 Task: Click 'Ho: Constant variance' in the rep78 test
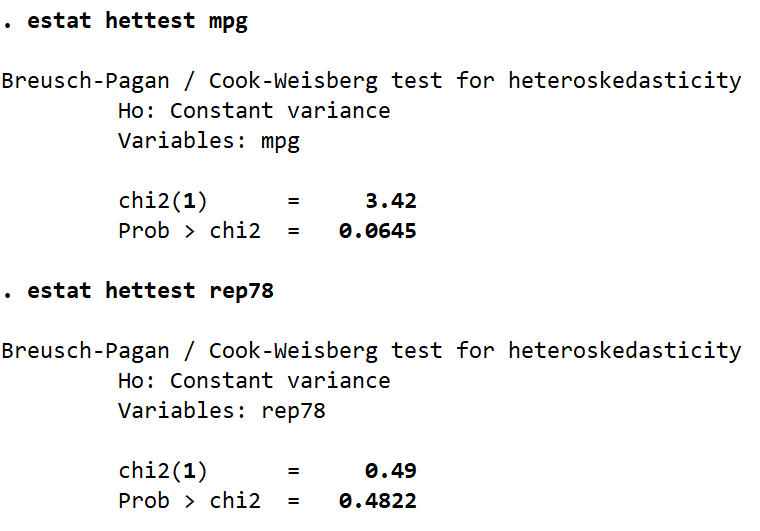pyautogui.click(x=253, y=381)
